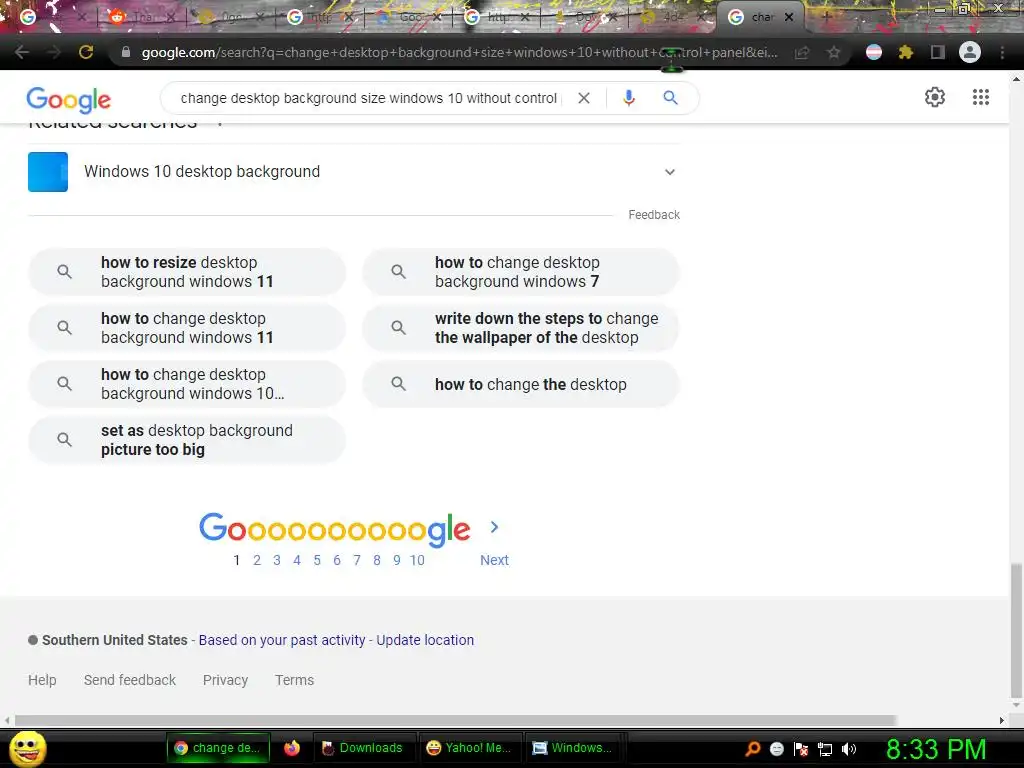Reload the page with the refresh icon
1024x768 pixels.
[x=86, y=52]
